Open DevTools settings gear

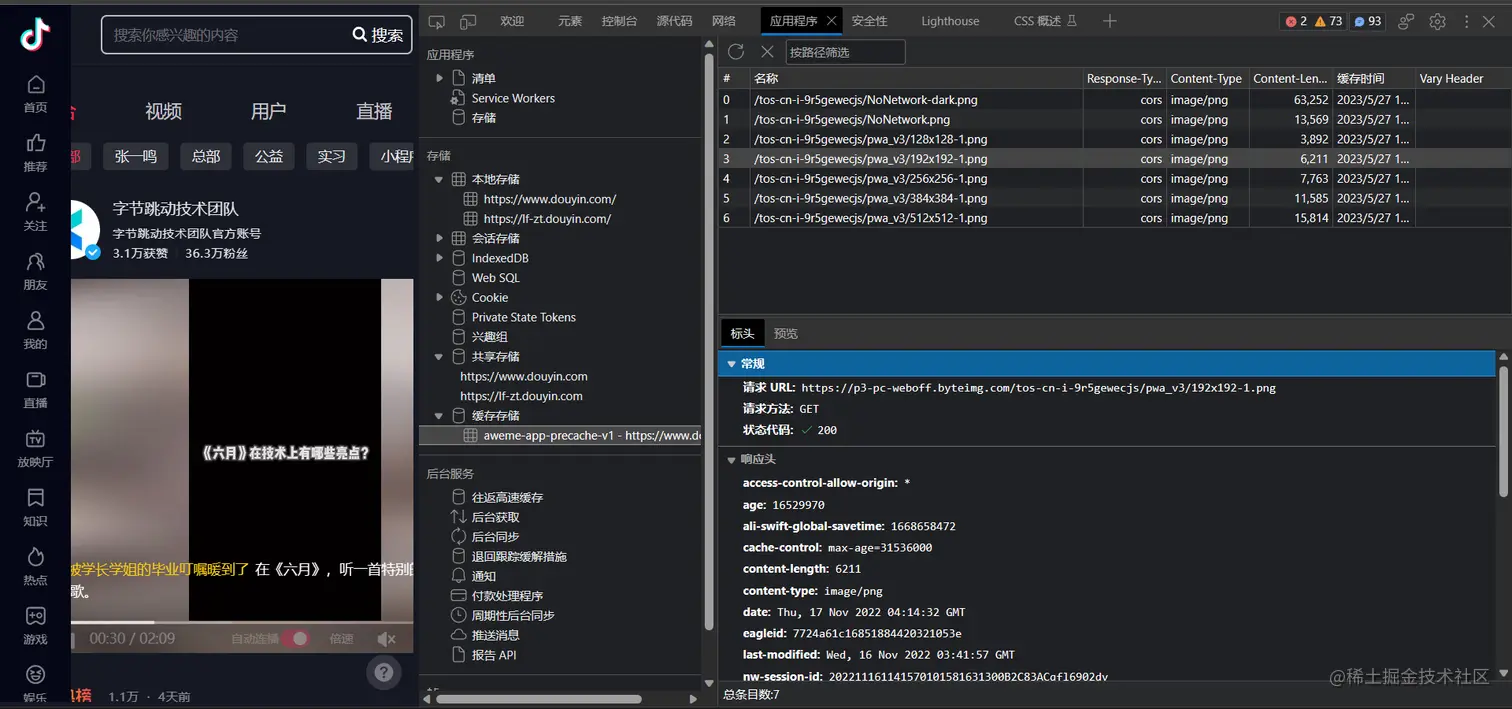point(1437,21)
